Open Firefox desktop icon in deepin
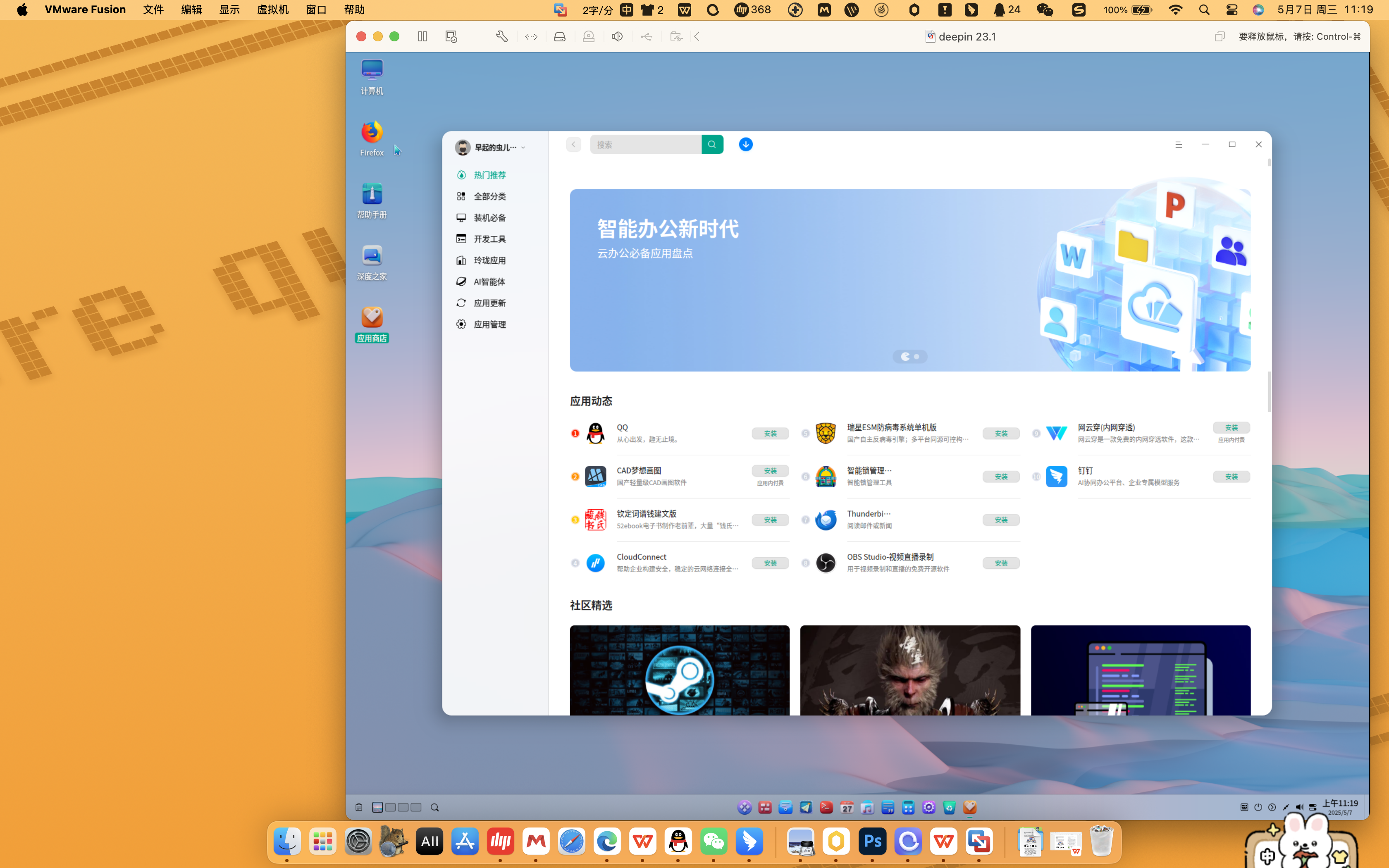The image size is (1389, 868). tap(372, 138)
